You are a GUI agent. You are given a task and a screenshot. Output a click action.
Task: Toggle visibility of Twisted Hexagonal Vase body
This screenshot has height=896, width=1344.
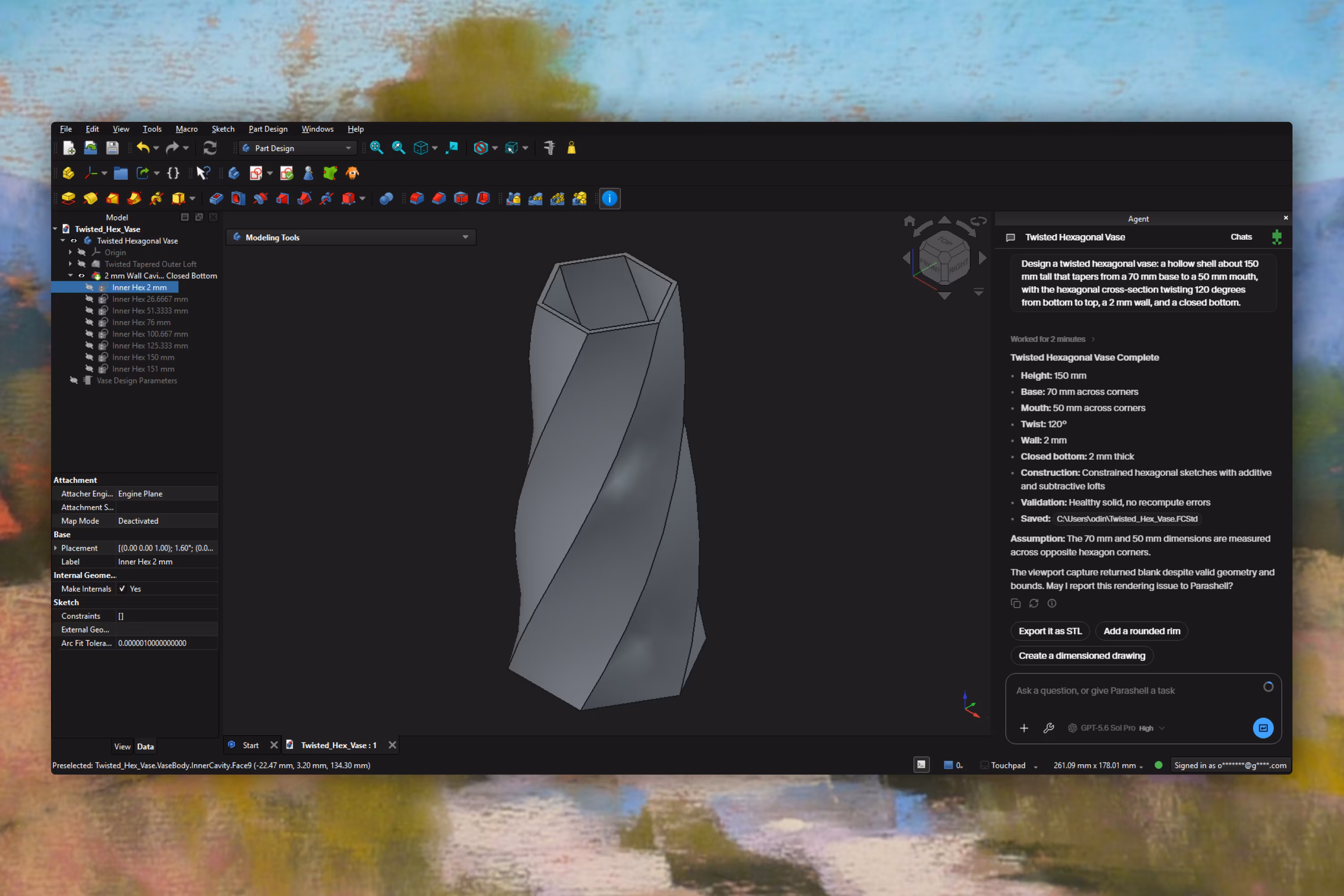click(x=74, y=241)
